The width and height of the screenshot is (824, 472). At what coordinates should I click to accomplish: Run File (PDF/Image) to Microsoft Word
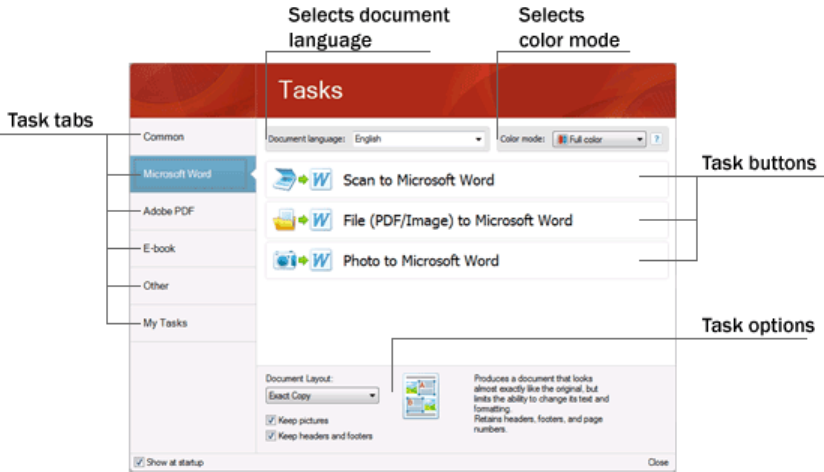467,220
